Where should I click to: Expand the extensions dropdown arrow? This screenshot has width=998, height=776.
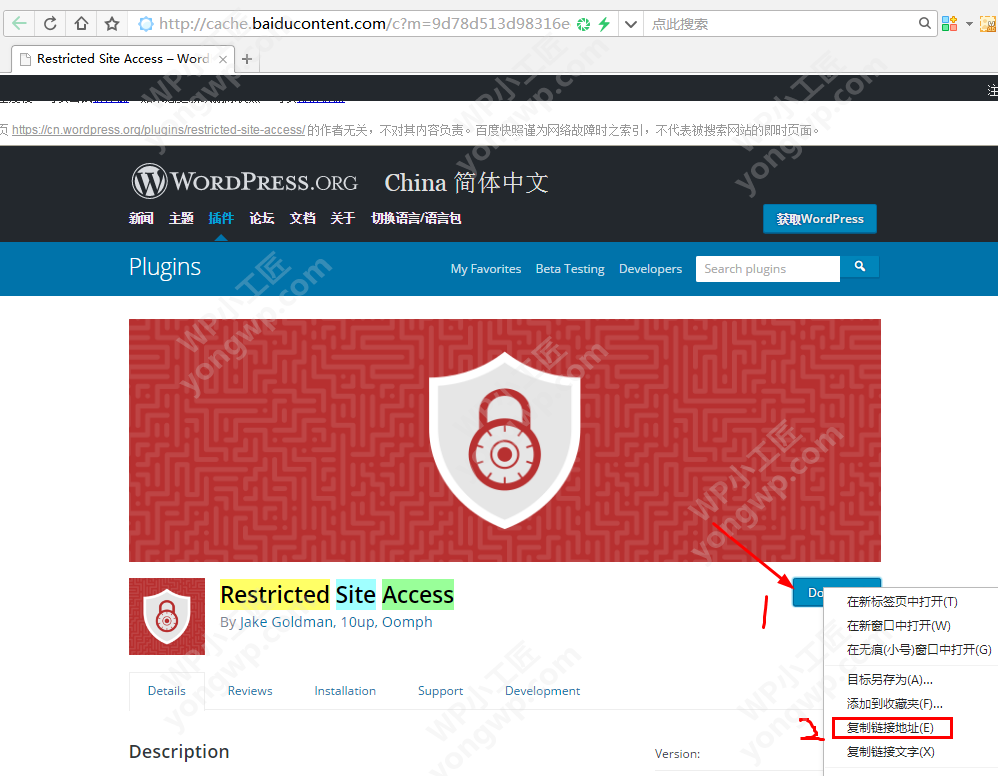click(969, 24)
